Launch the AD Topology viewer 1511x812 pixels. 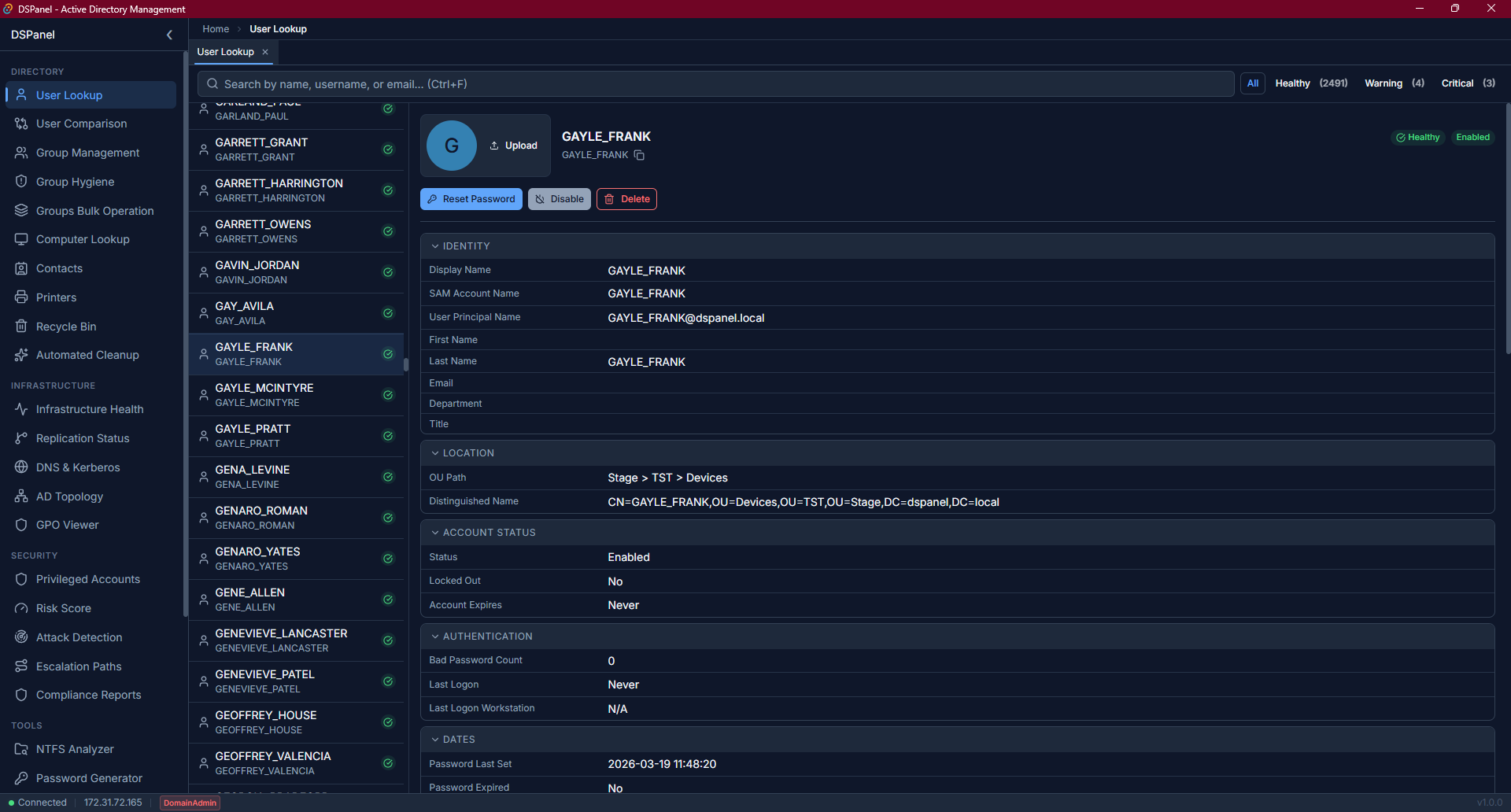[x=68, y=496]
